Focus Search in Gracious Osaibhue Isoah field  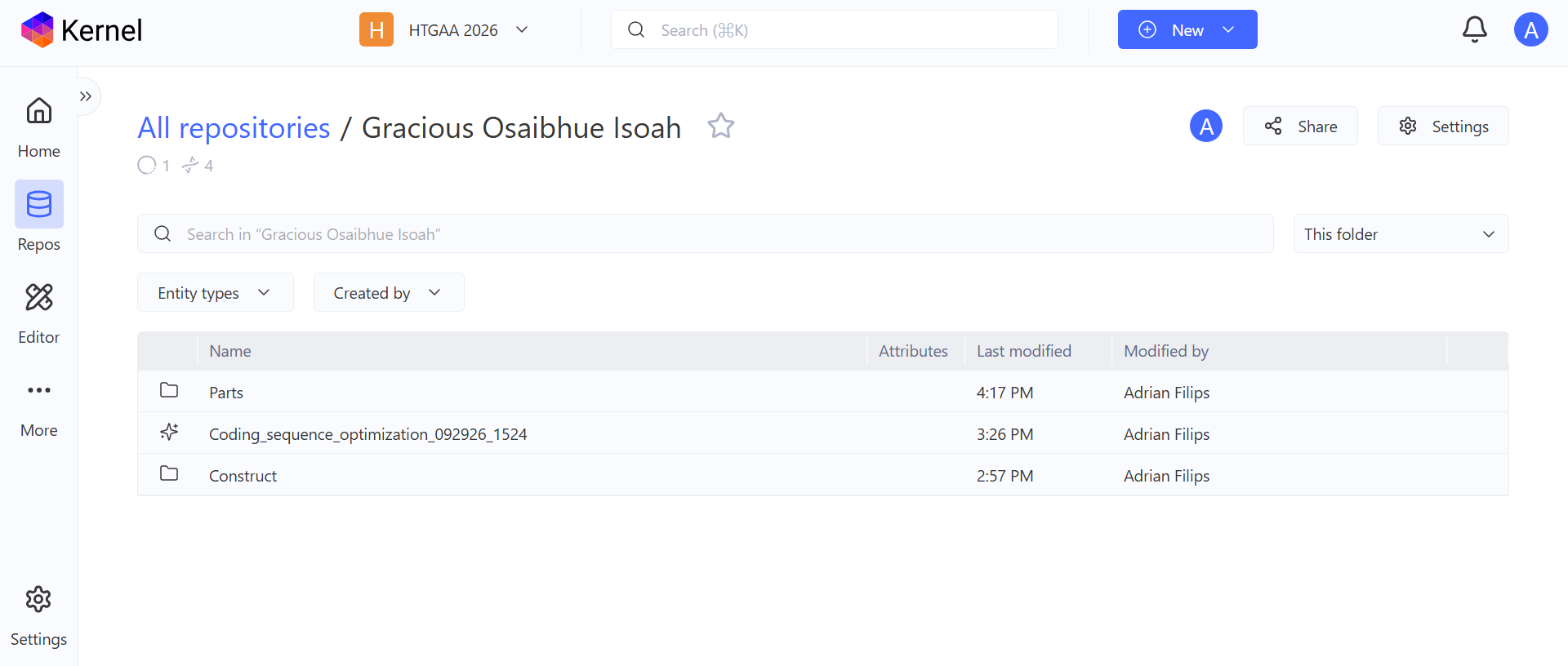(x=706, y=234)
